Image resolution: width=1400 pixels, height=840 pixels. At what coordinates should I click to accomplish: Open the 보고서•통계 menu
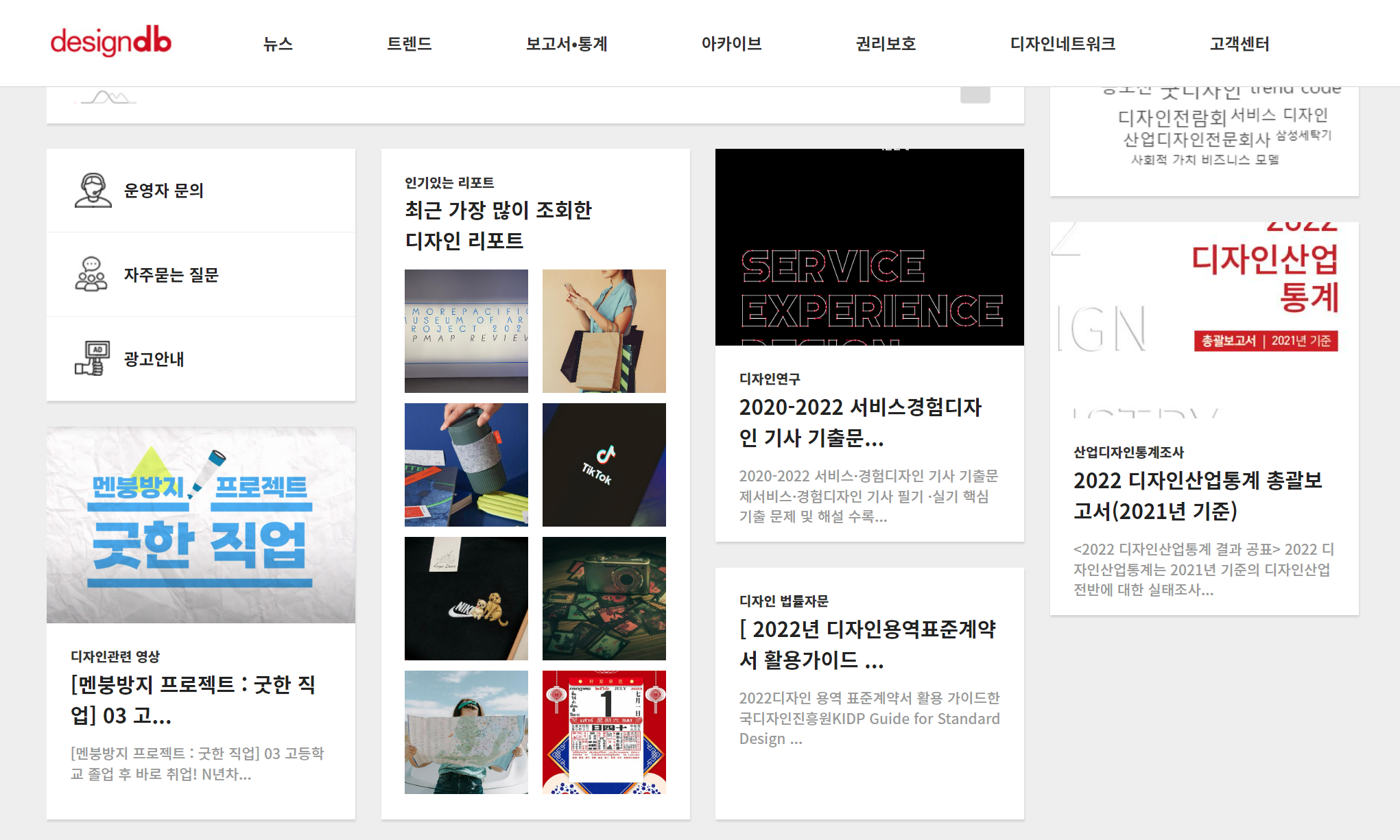click(x=567, y=44)
